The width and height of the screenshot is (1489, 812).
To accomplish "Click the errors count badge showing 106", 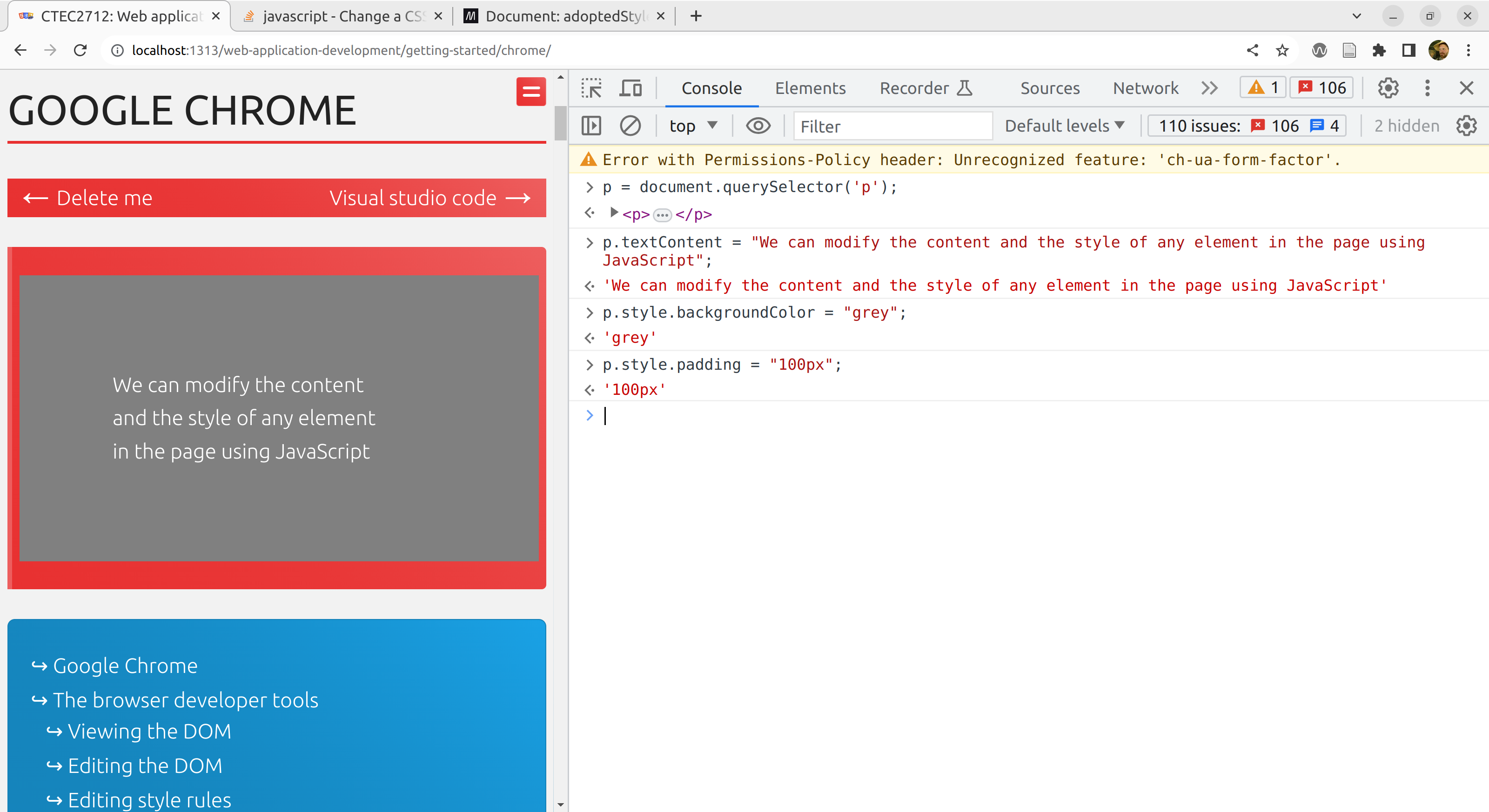I will tap(1321, 88).
